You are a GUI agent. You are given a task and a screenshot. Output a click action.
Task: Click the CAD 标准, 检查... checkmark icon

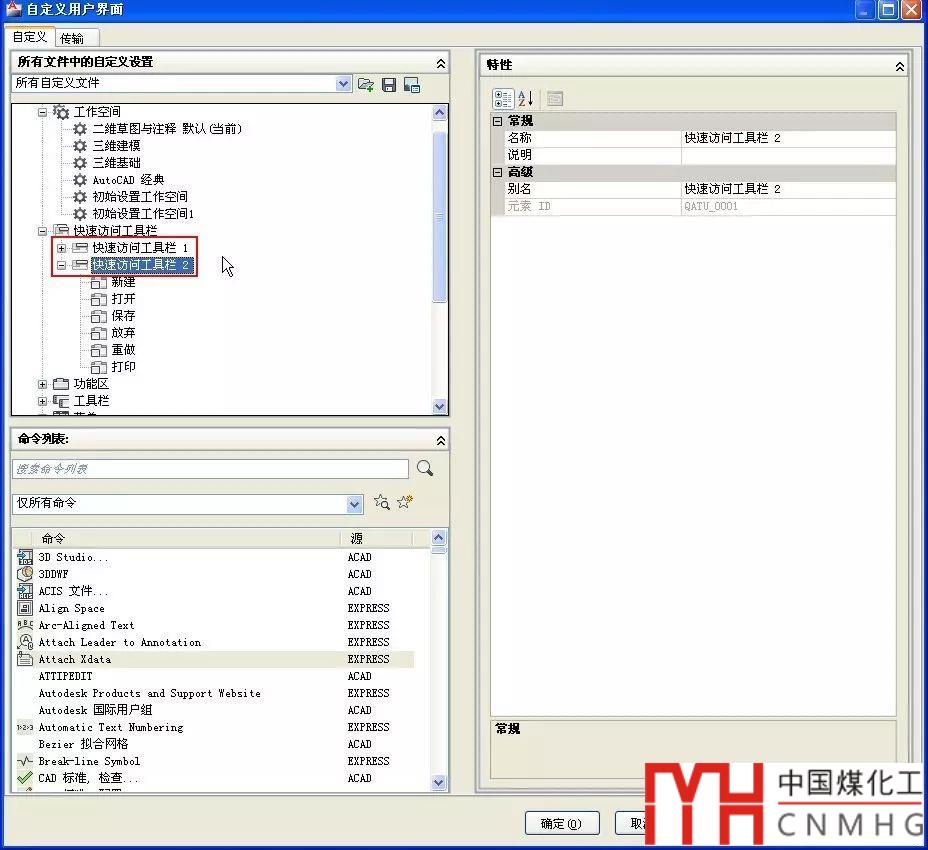25,778
